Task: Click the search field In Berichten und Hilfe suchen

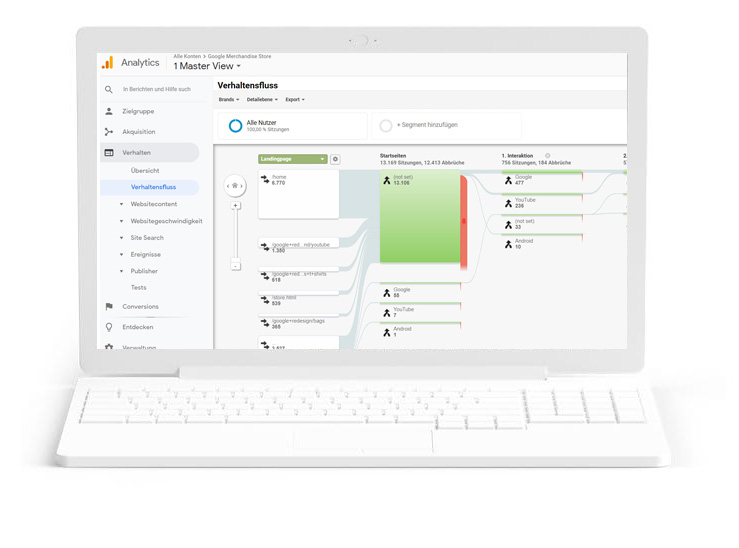Action: click(x=157, y=89)
